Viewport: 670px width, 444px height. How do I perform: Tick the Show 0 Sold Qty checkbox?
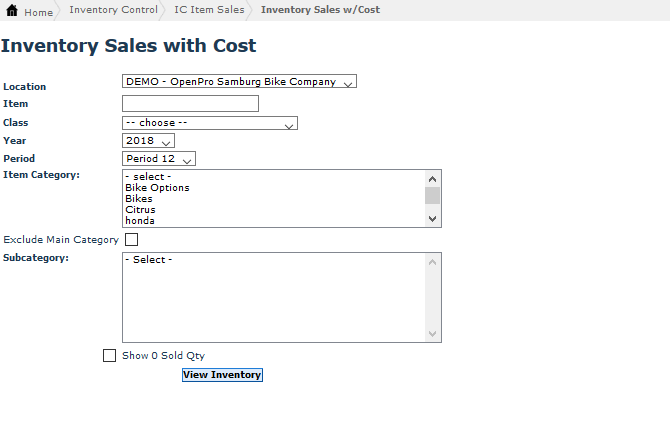110,356
